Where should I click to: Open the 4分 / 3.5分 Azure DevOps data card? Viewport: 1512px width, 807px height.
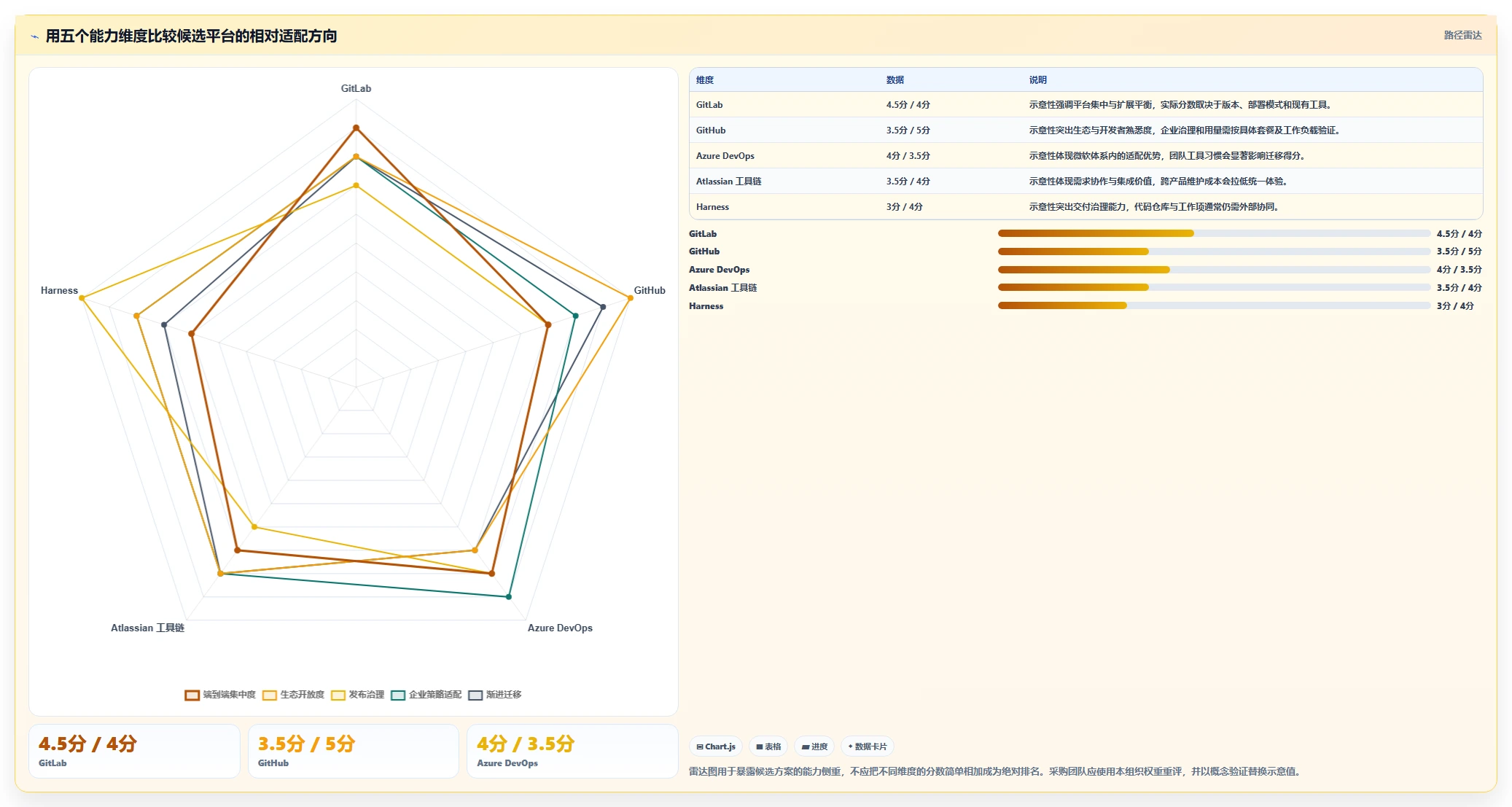(x=572, y=751)
